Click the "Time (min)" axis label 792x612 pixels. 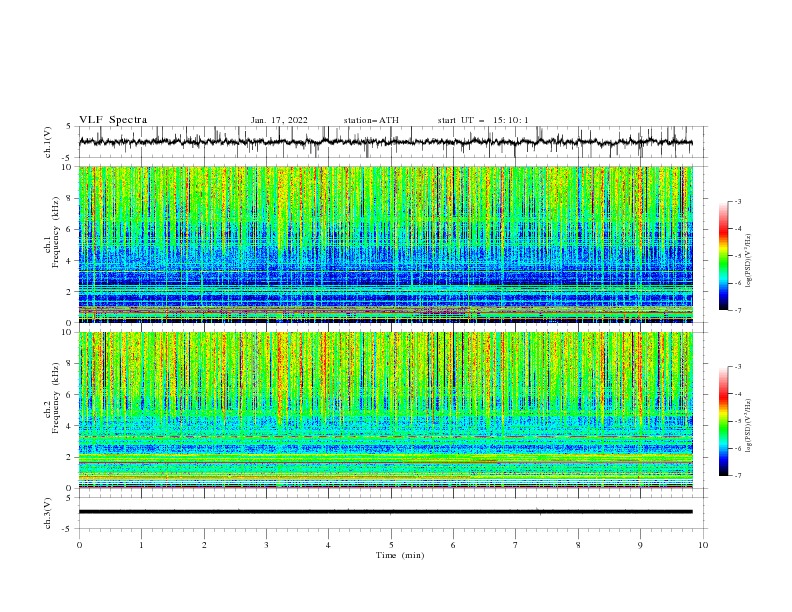tap(400, 555)
